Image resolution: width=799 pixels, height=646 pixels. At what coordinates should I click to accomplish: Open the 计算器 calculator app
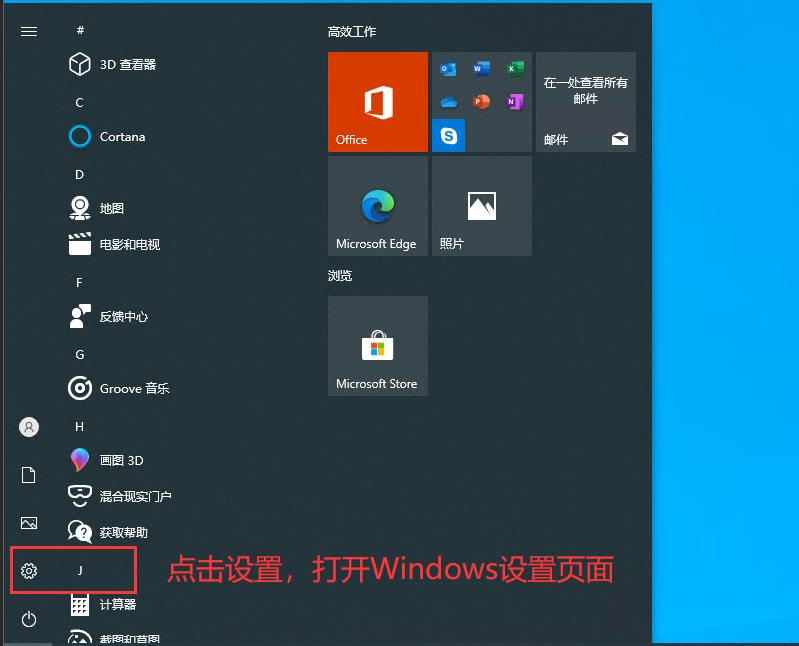102,605
